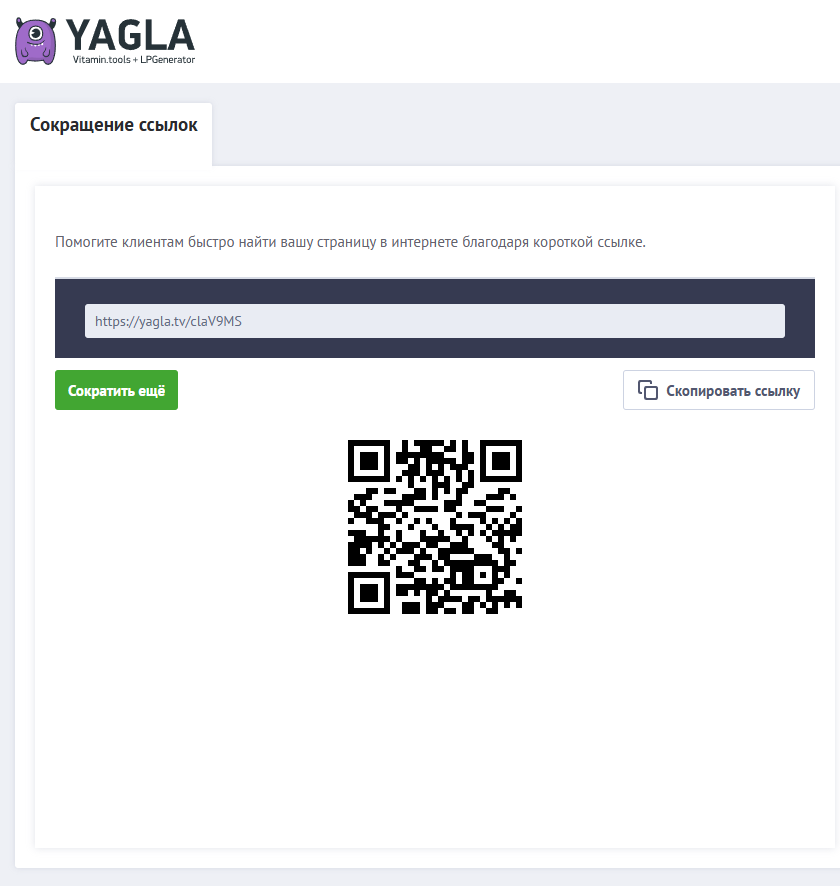The width and height of the screenshot is (840, 886).
Task: Click the YAGLA wordmark logo text
Action: point(130,35)
